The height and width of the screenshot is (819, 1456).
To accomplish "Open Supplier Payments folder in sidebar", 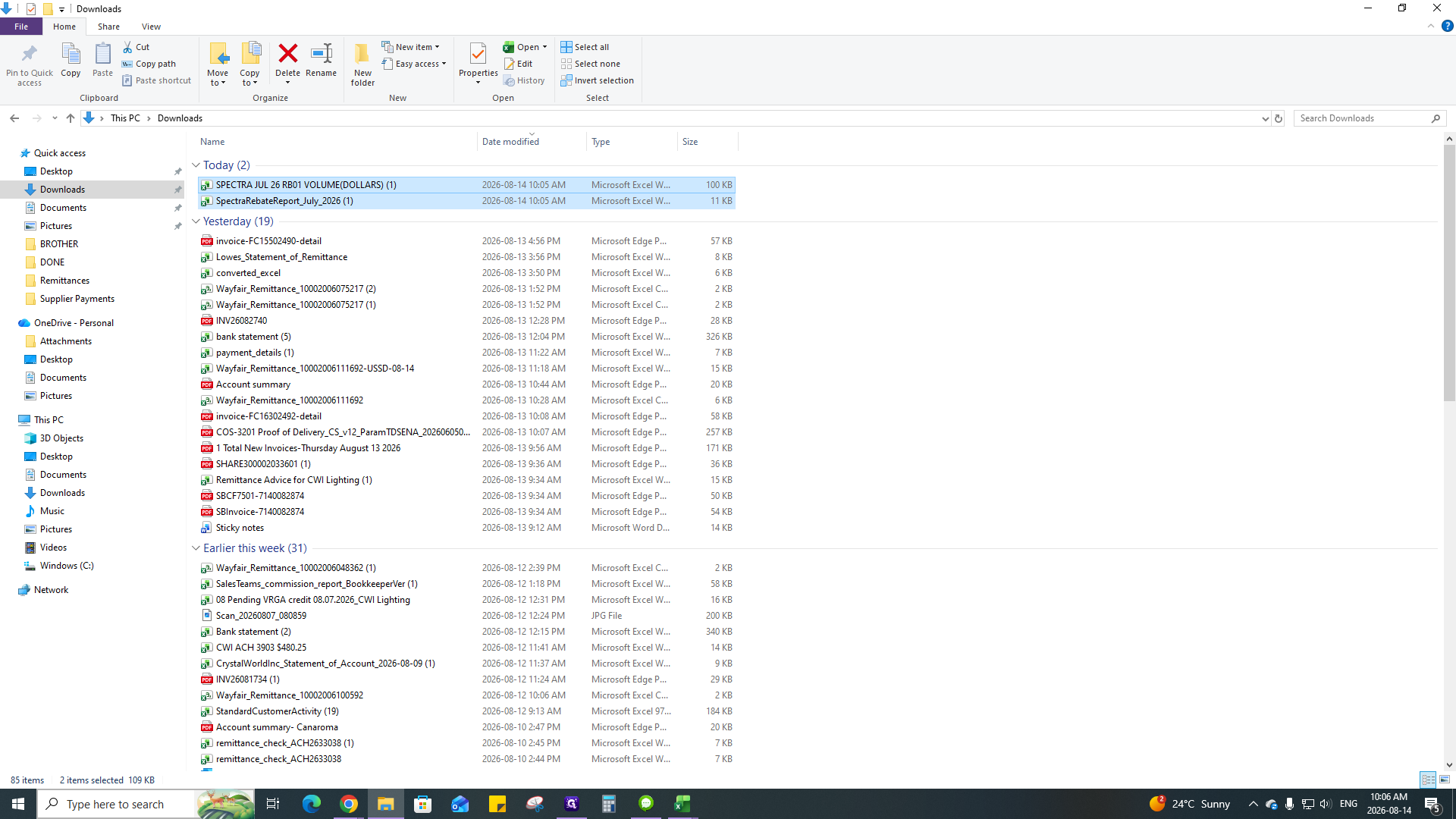I will (77, 299).
